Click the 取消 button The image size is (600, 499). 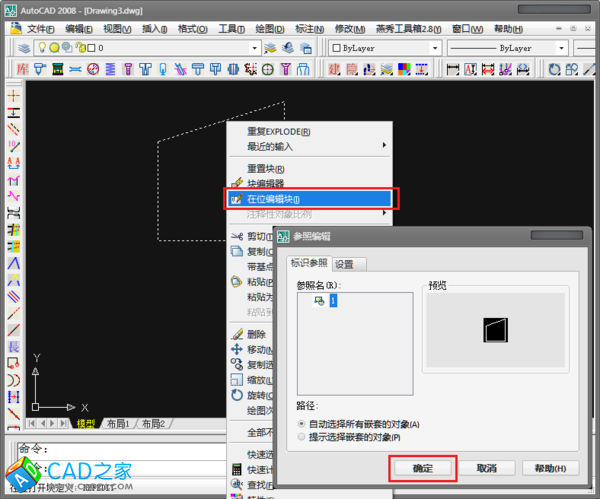(x=487, y=468)
